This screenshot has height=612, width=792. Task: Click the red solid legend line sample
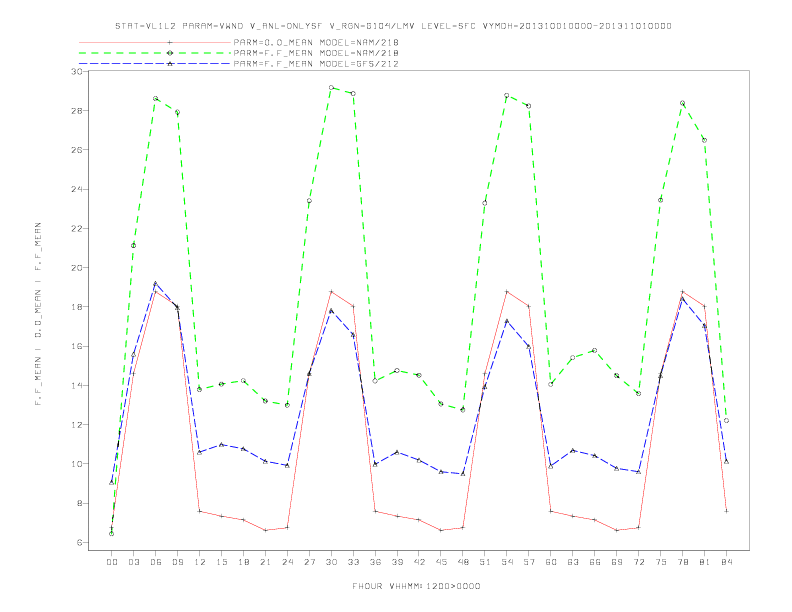(x=155, y=42)
